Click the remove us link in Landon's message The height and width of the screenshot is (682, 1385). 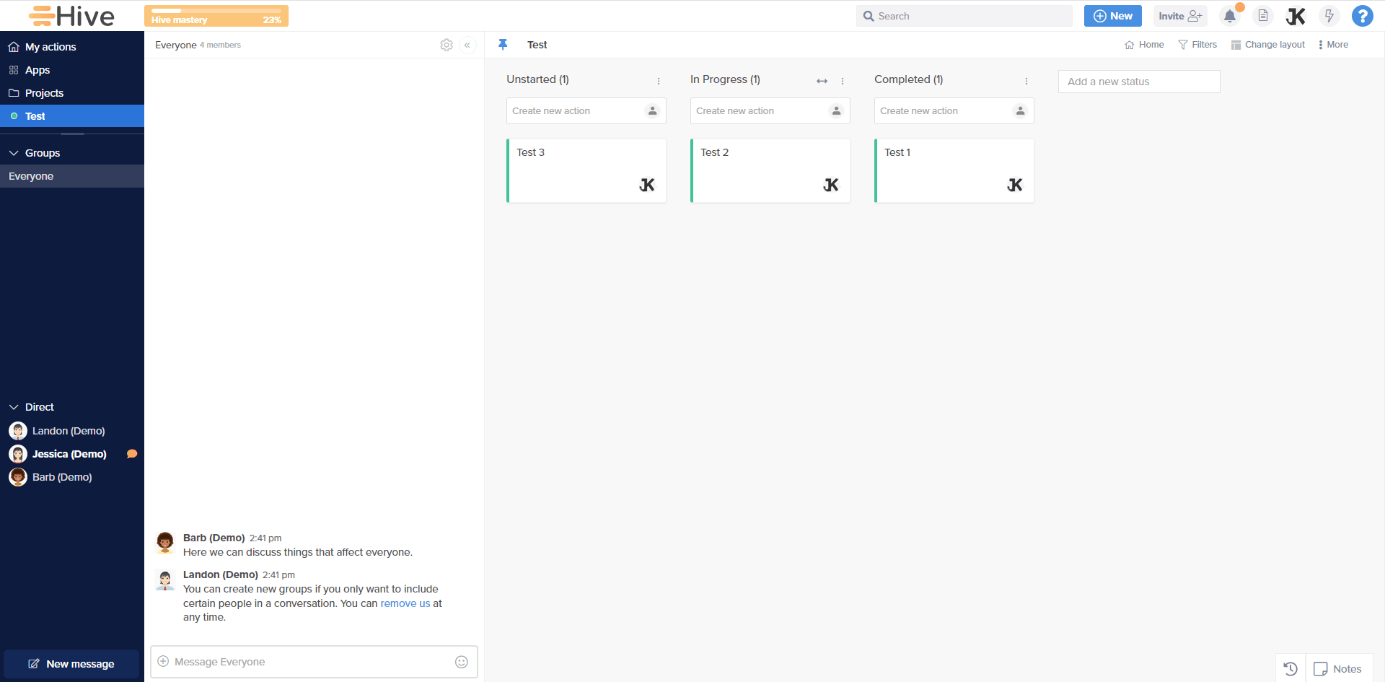tap(406, 603)
